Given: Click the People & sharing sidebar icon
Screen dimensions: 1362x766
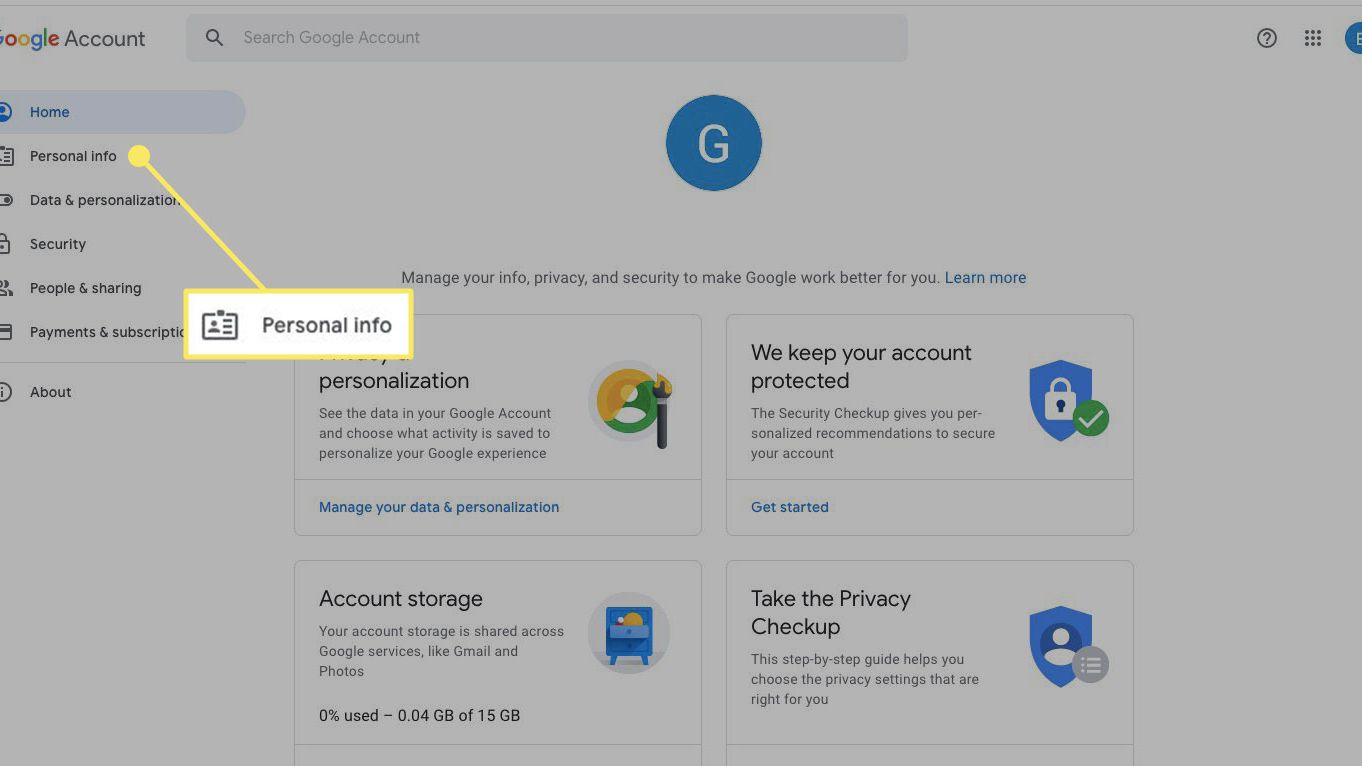Looking at the screenshot, I should [x=5, y=288].
